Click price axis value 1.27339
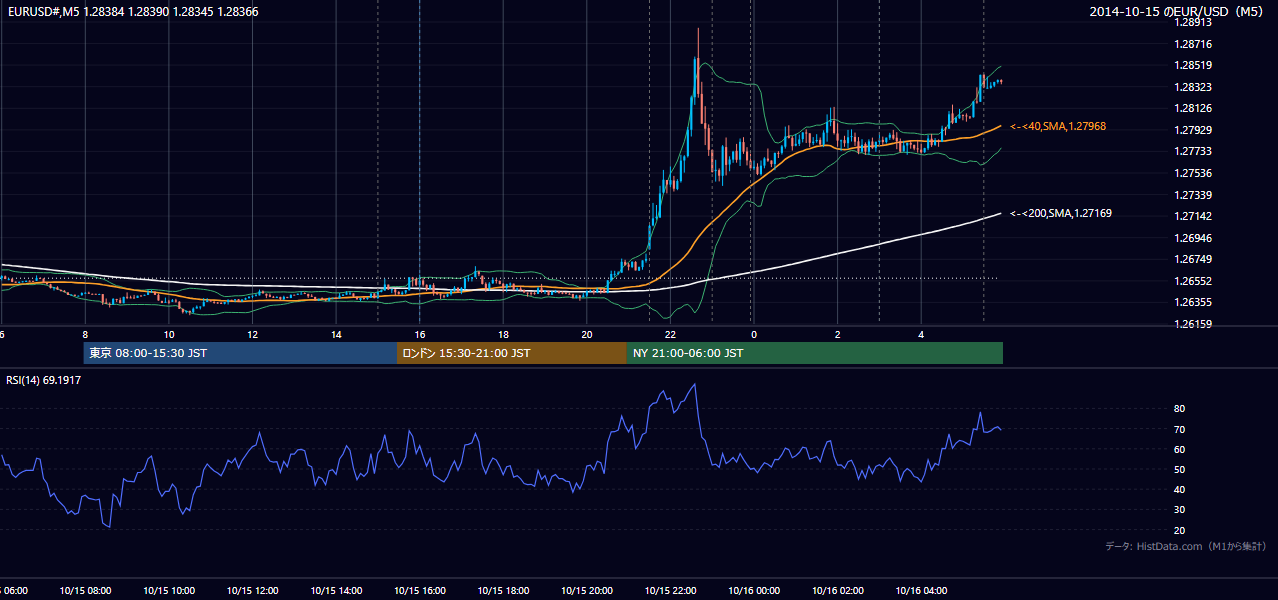The height and width of the screenshot is (600, 1278). (x=1193, y=195)
